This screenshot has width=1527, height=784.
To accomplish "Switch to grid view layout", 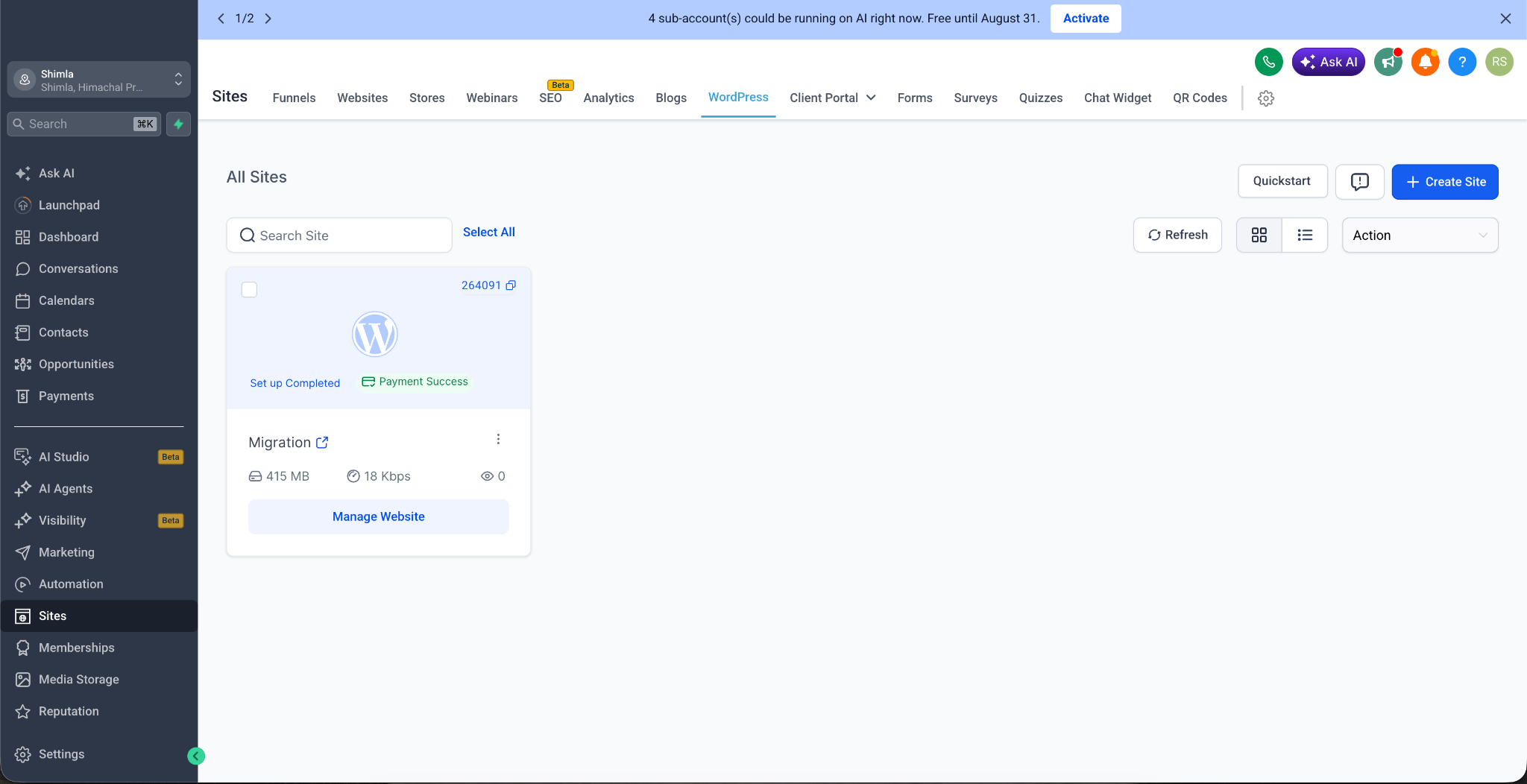I will [x=1259, y=235].
